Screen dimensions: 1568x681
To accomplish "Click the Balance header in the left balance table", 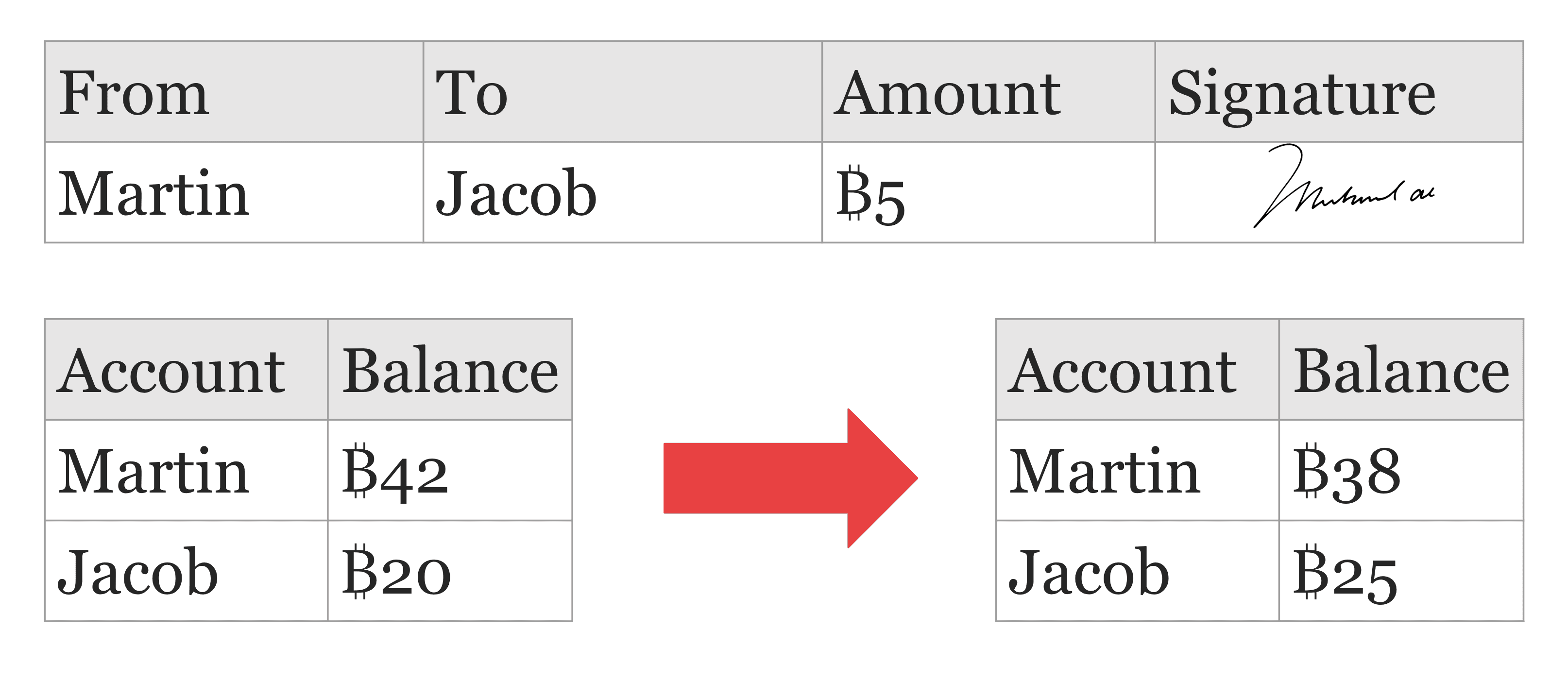I will (450, 370).
